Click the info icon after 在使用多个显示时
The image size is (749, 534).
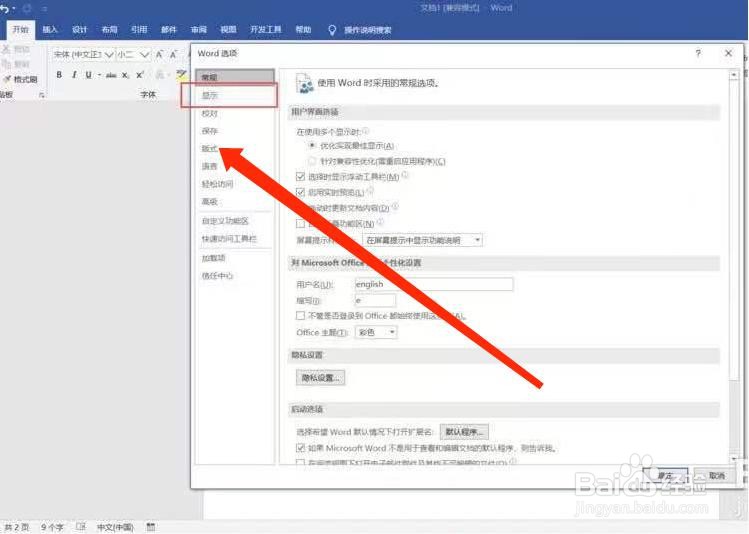(x=365, y=130)
